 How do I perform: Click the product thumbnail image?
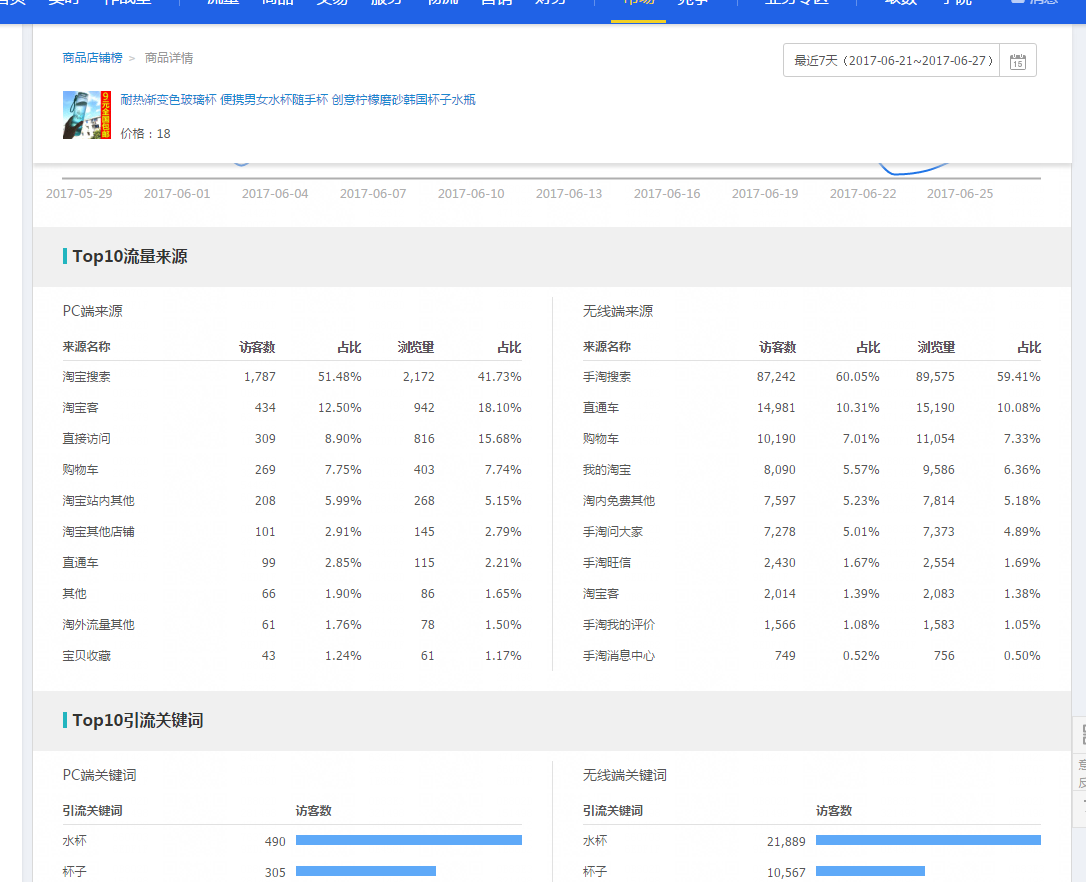click(x=86, y=115)
